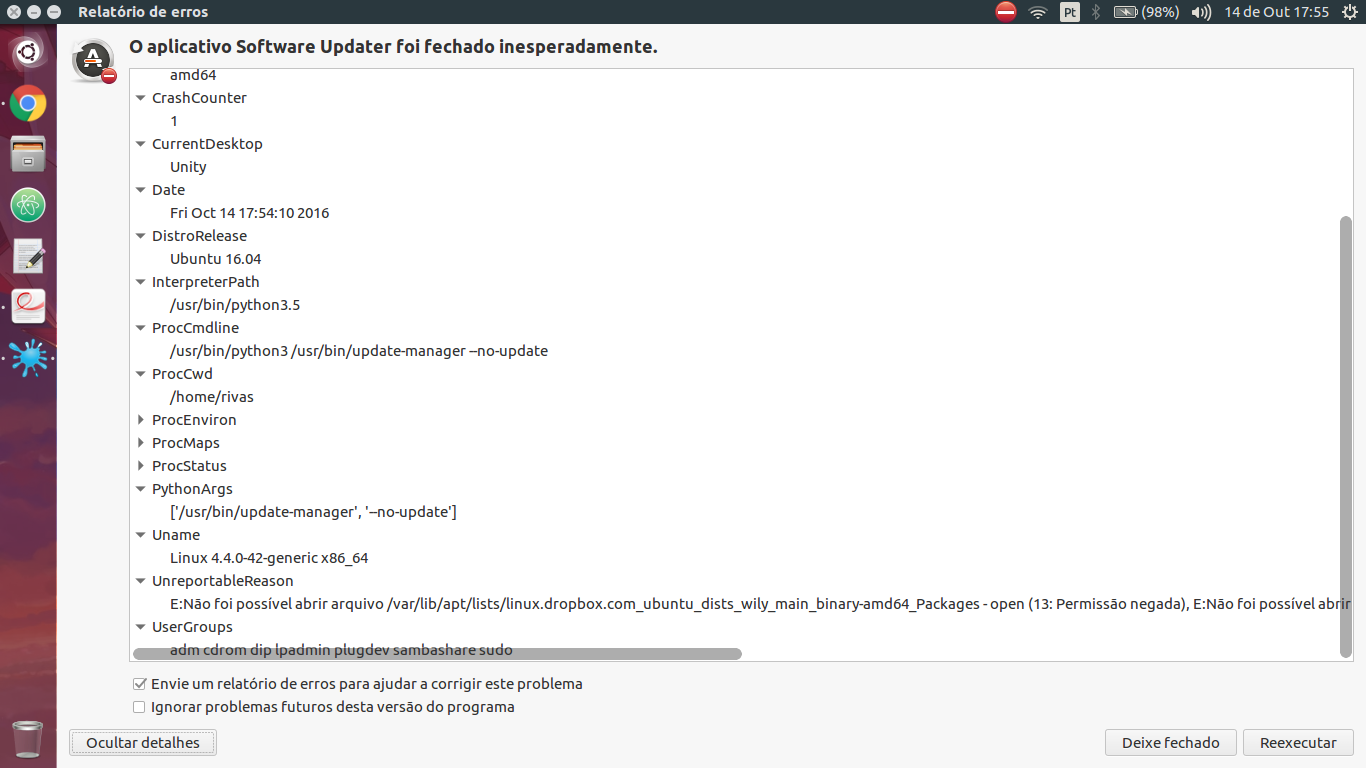The image size is (1366, 768).
Task: Collapse the Date entry
Action: coord(141,190)
